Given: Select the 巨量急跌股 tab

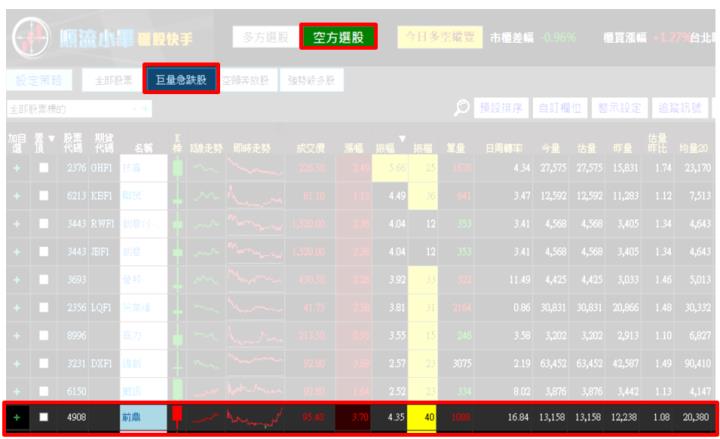Looking at the screenshot, I should click(x=181, y=79).
